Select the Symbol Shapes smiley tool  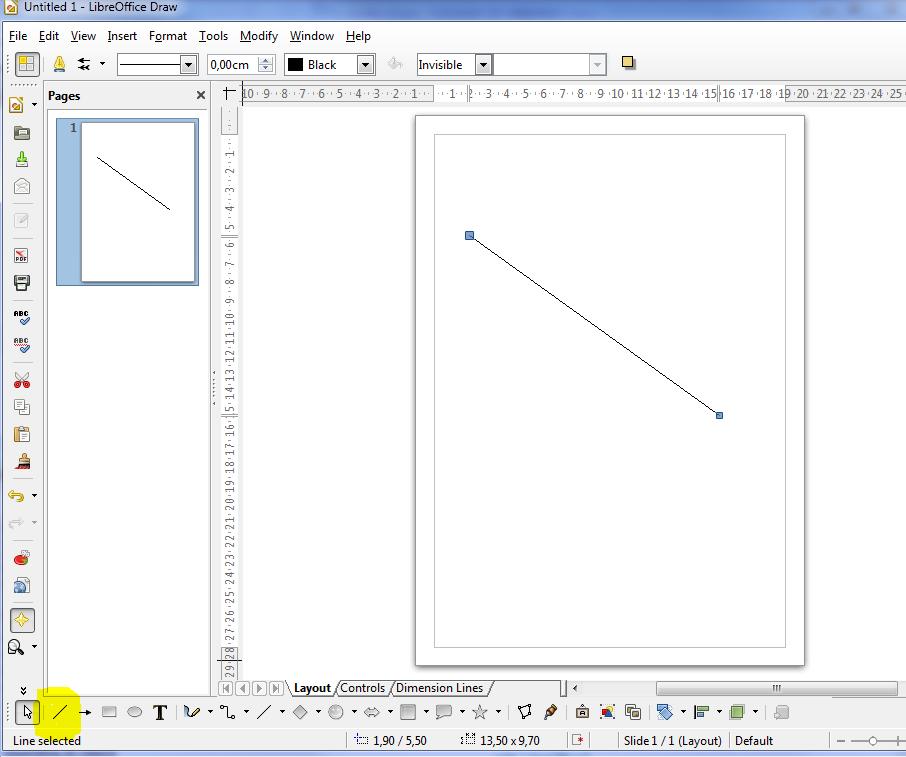[336, 712]
